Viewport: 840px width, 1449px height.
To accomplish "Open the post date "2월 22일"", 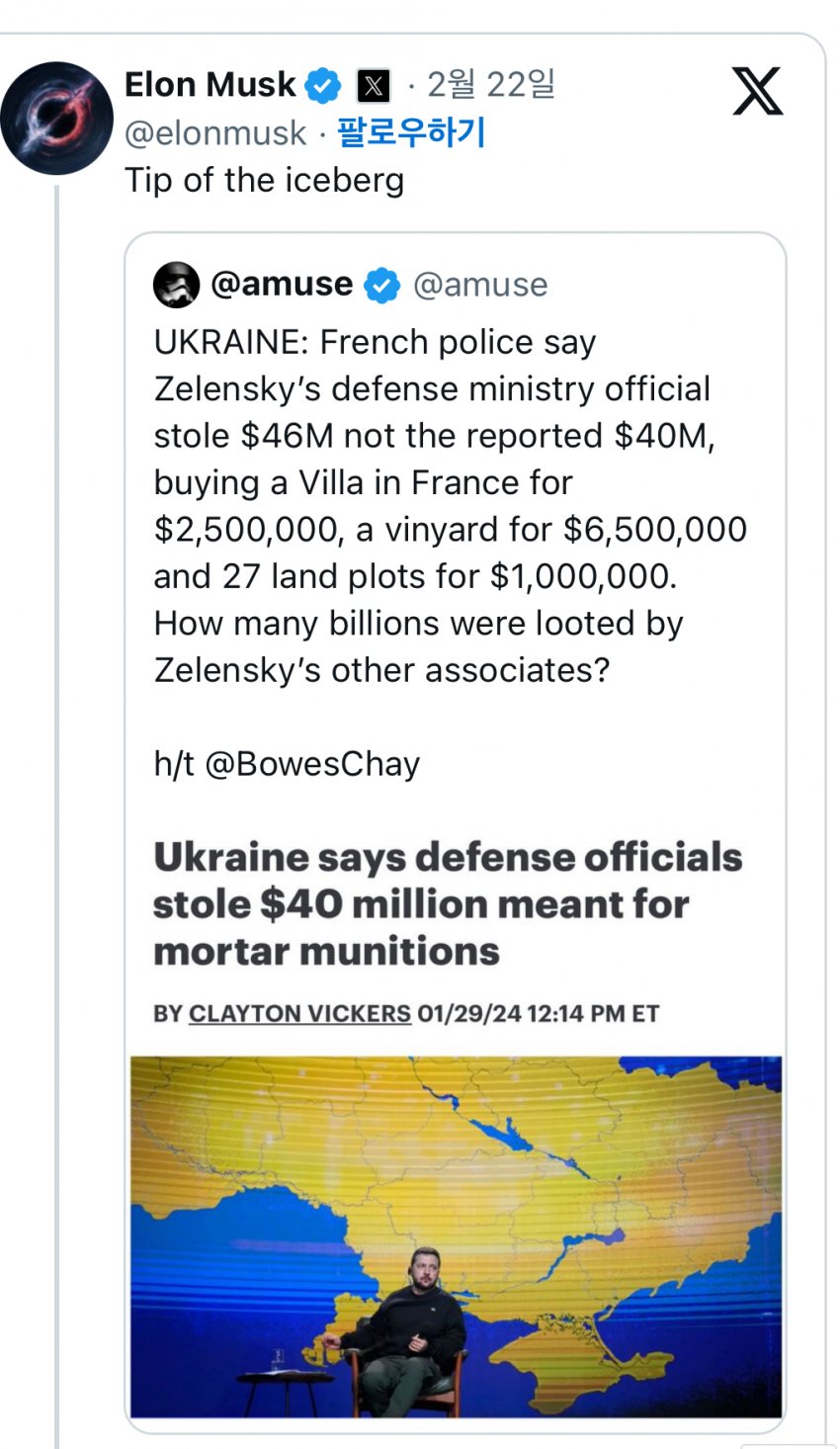I will click(490, 85).
